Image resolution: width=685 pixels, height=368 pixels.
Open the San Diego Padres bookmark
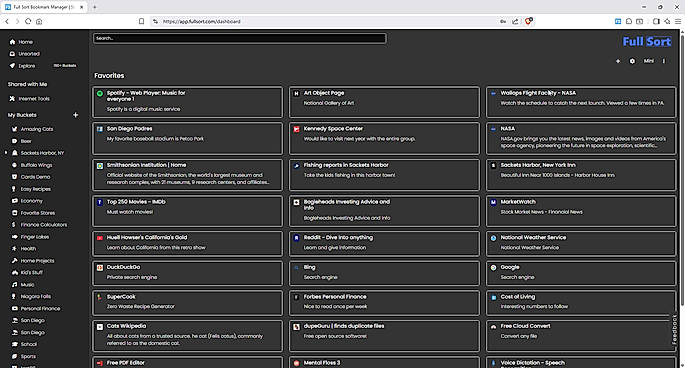[187, 138]
